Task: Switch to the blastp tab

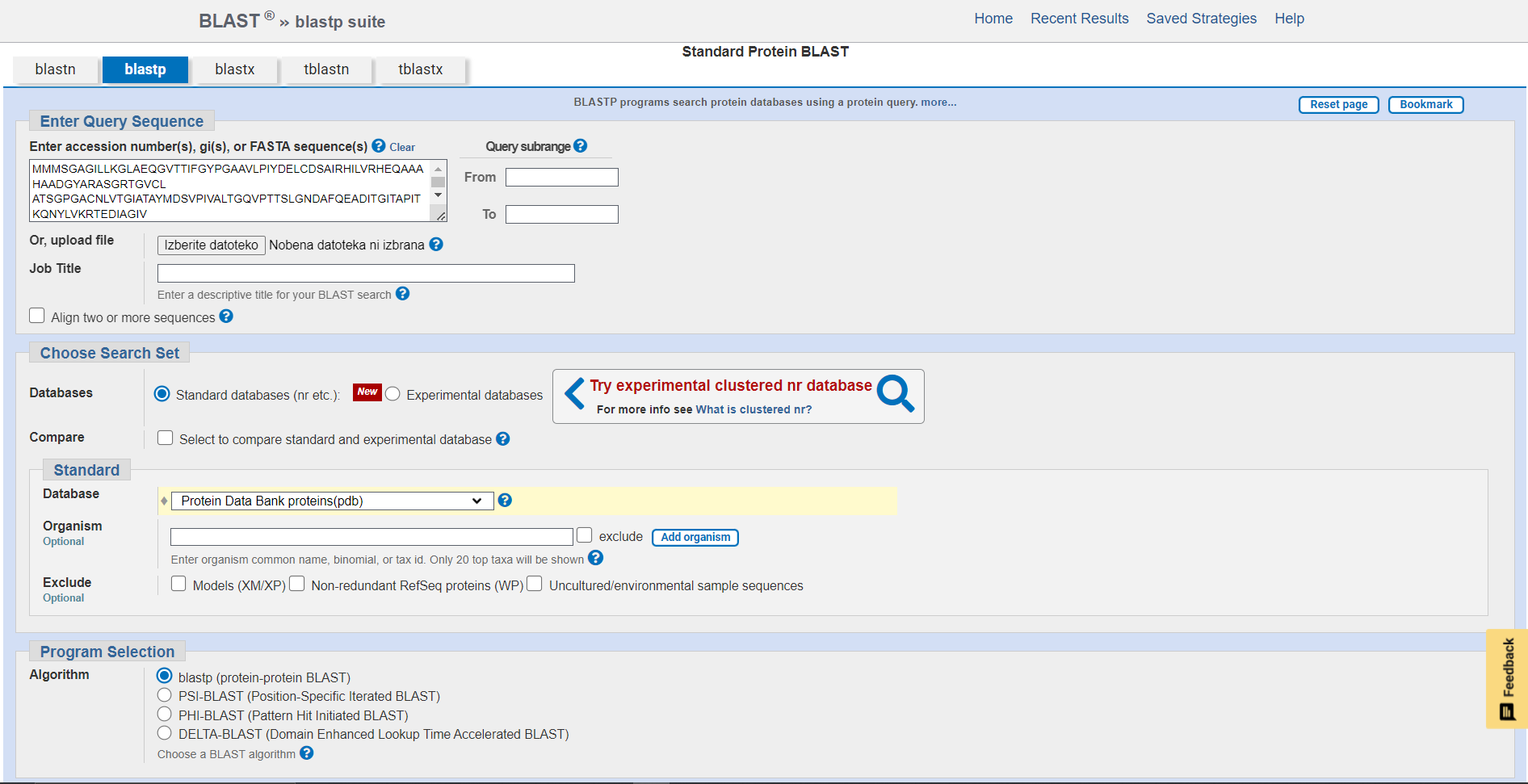Action: coord(145,69)
